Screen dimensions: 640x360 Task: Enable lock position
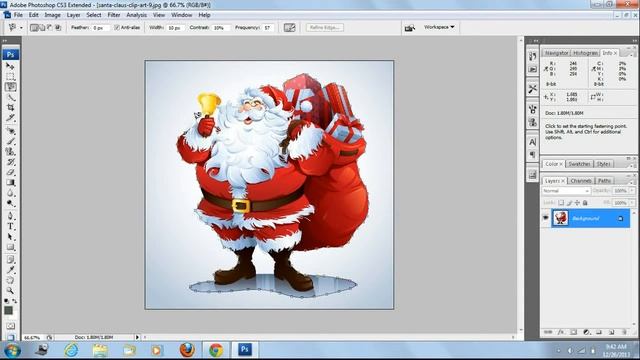(577, 202)
